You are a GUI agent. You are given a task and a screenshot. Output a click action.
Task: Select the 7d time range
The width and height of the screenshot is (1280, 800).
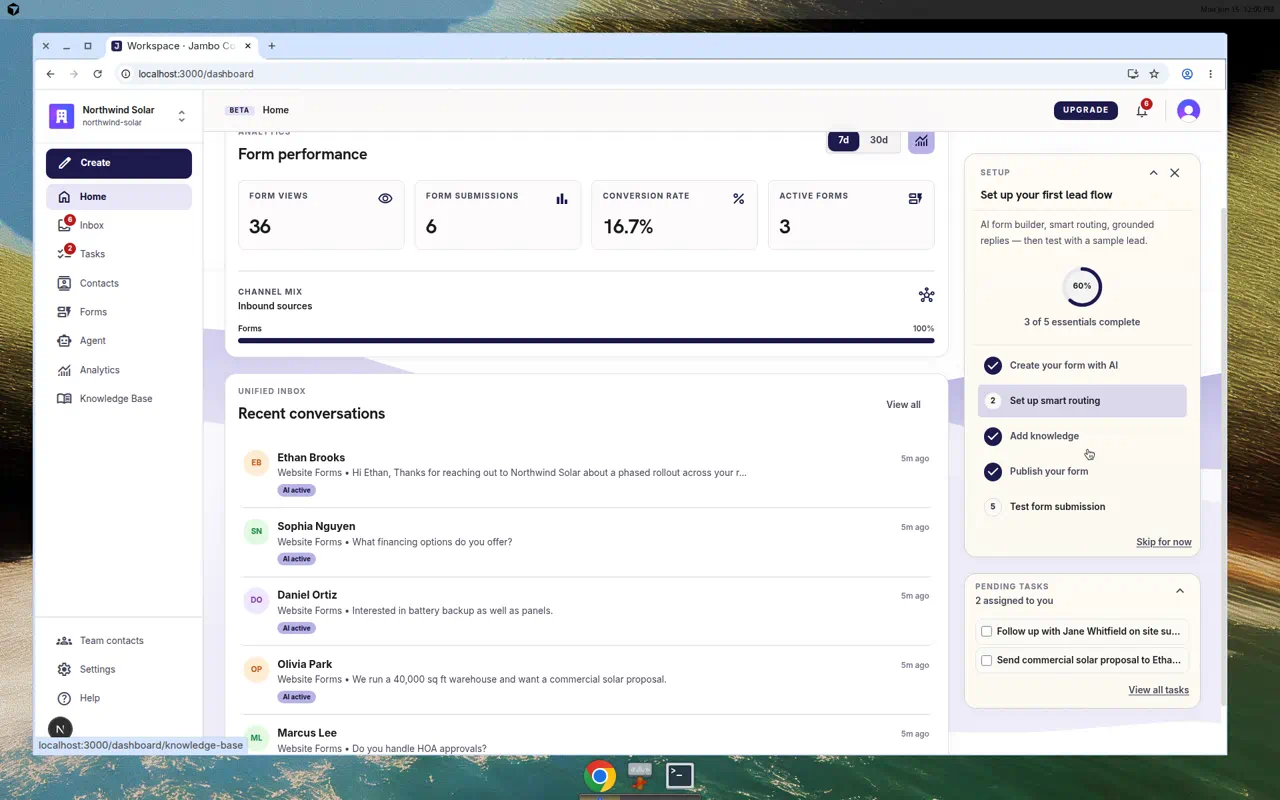coord(843,141)
